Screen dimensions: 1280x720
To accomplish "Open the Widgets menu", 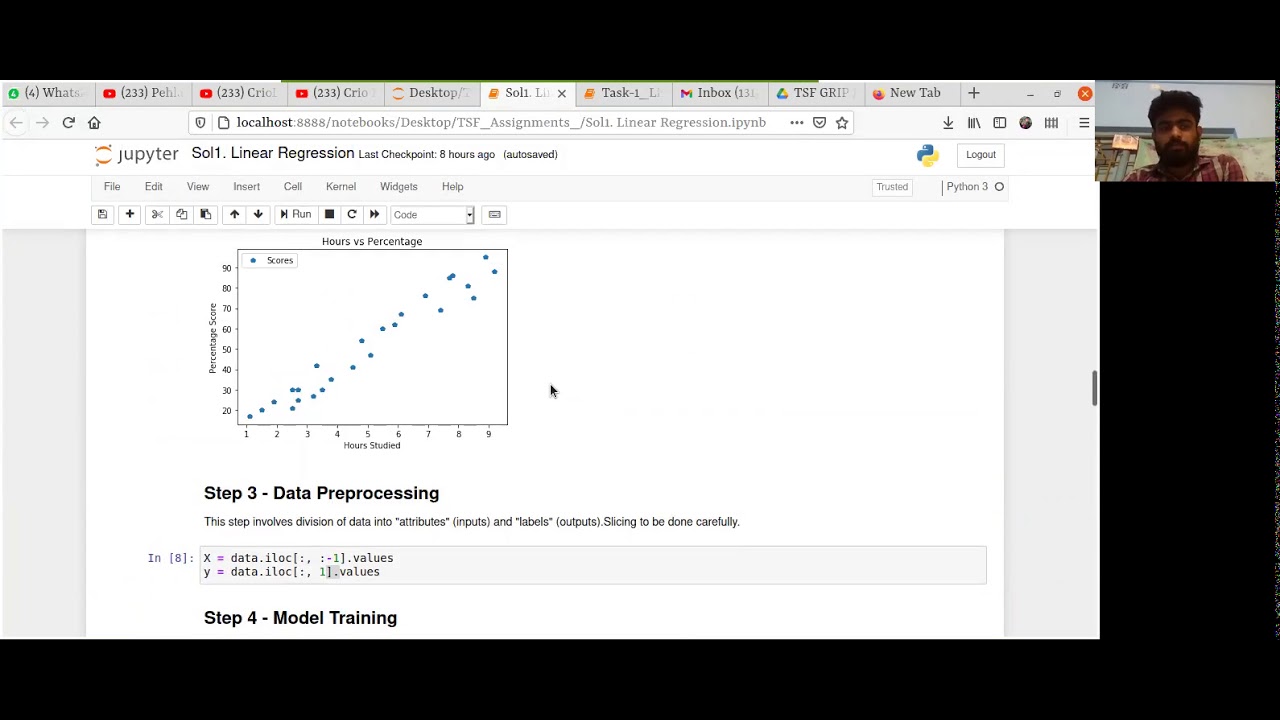I will tap(398, 186).
